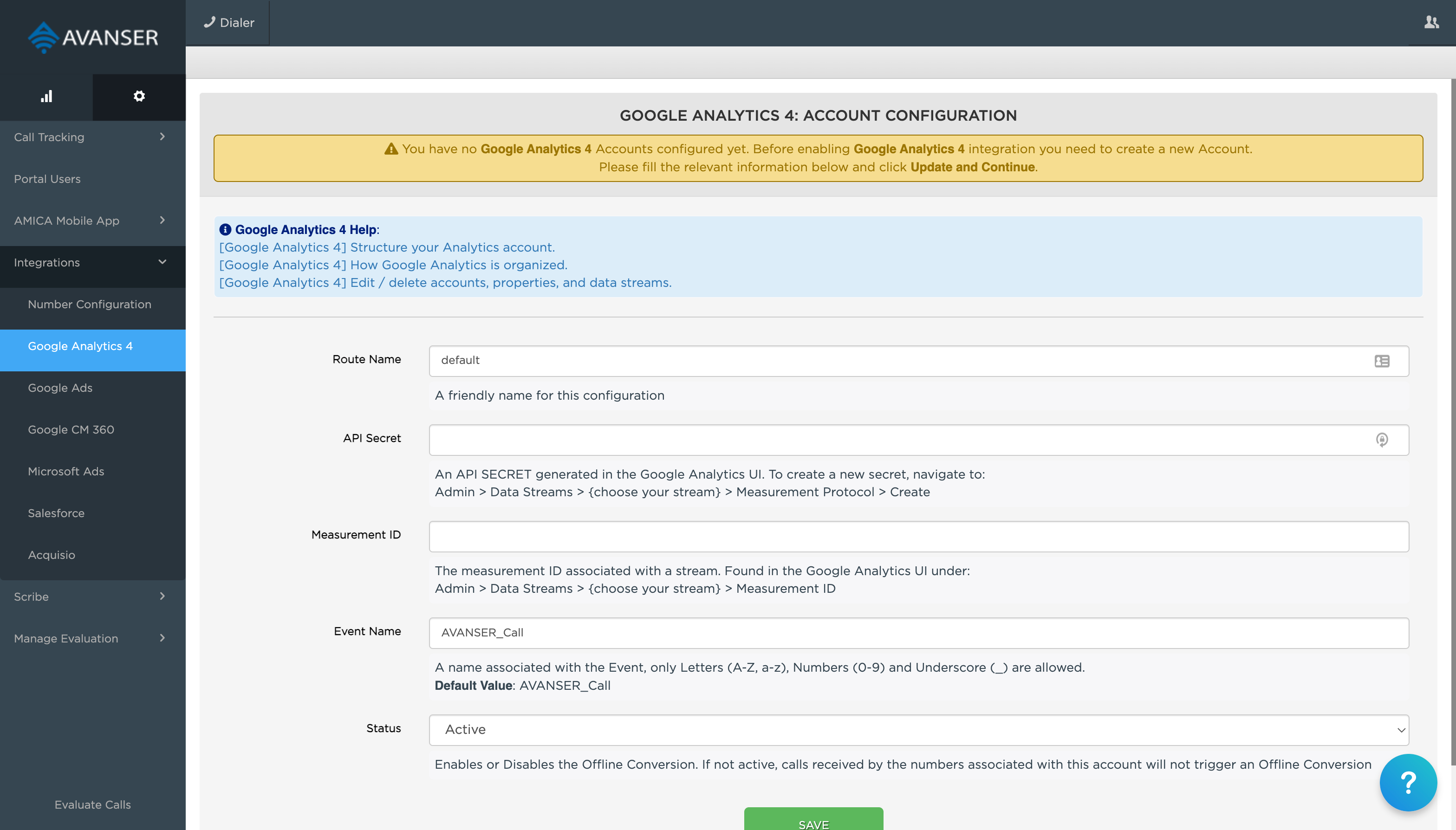
Task: Click the password key icon in API Secret
Action: [x=1381, y=440]
